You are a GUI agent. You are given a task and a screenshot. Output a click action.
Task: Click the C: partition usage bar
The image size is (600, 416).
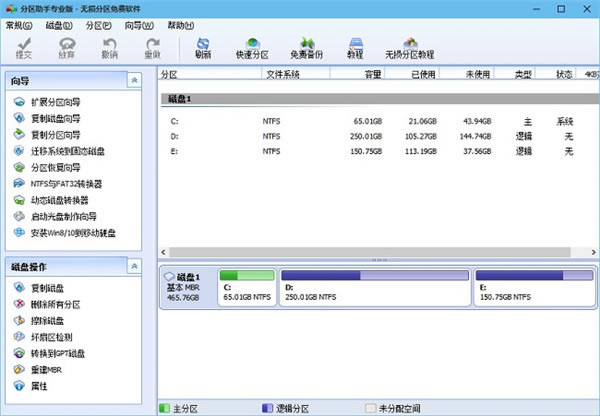246,275
